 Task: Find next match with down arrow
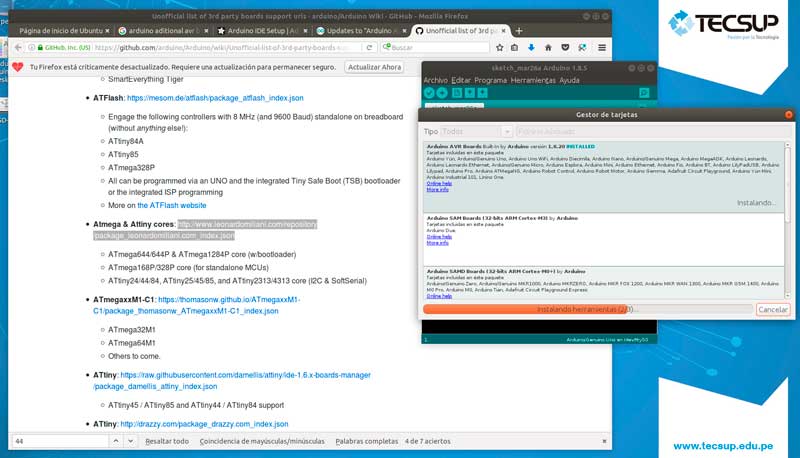131,441
